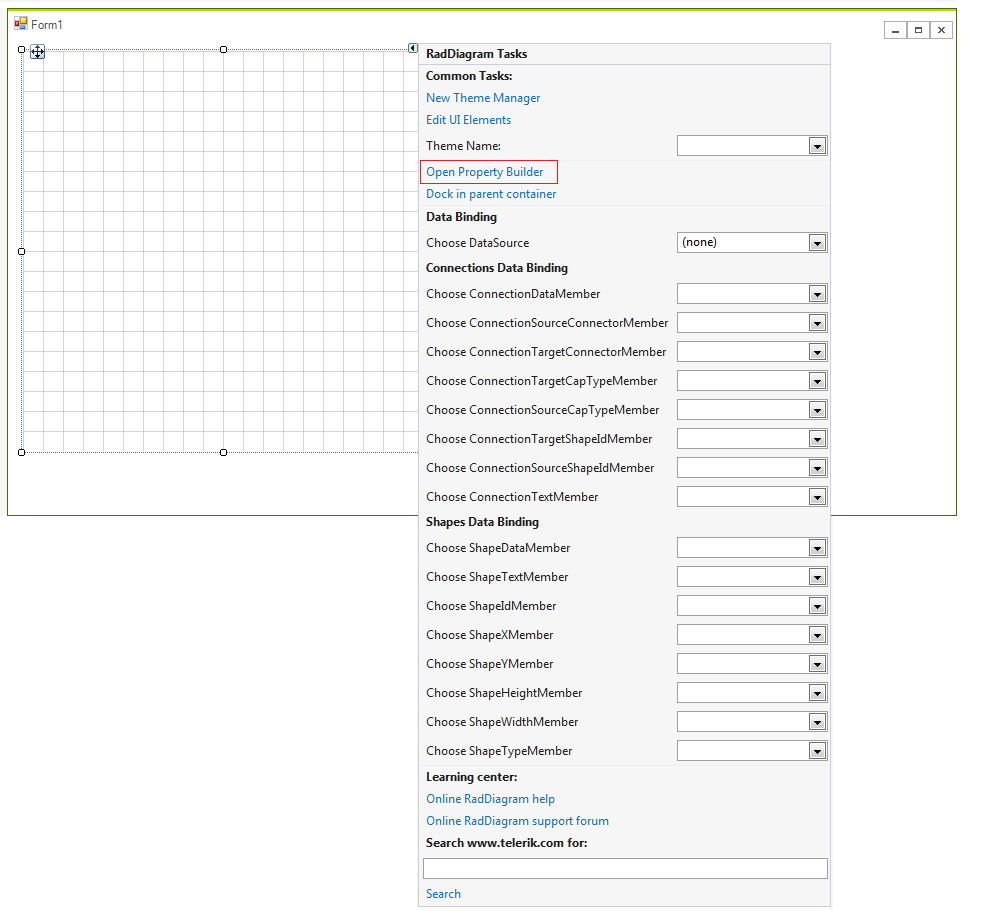Image resolution: width=982 pixels, height=911 pixels.
Task: Open Online RadDiagram help
Action: 490,798
